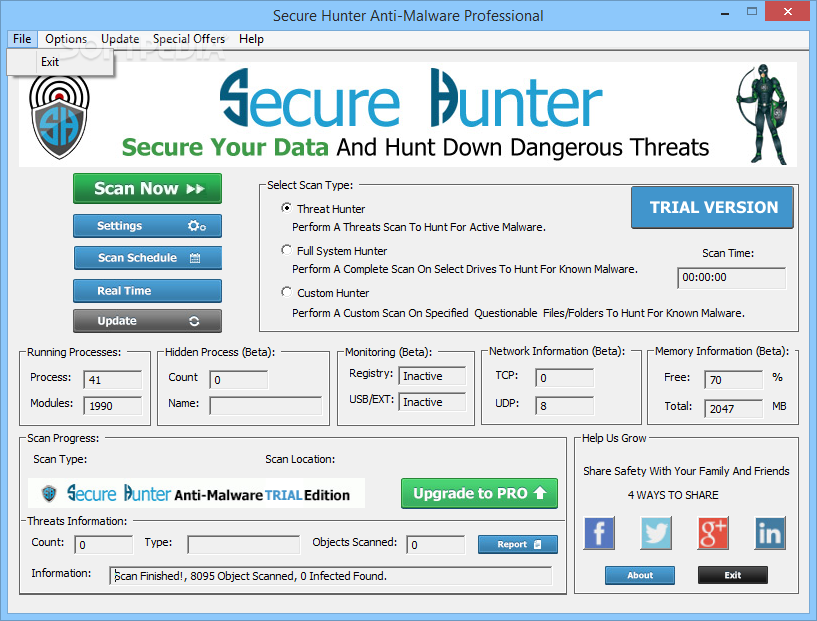817x621 pixels.
Task: Click Upgrade to PRO
Action: 479,493
